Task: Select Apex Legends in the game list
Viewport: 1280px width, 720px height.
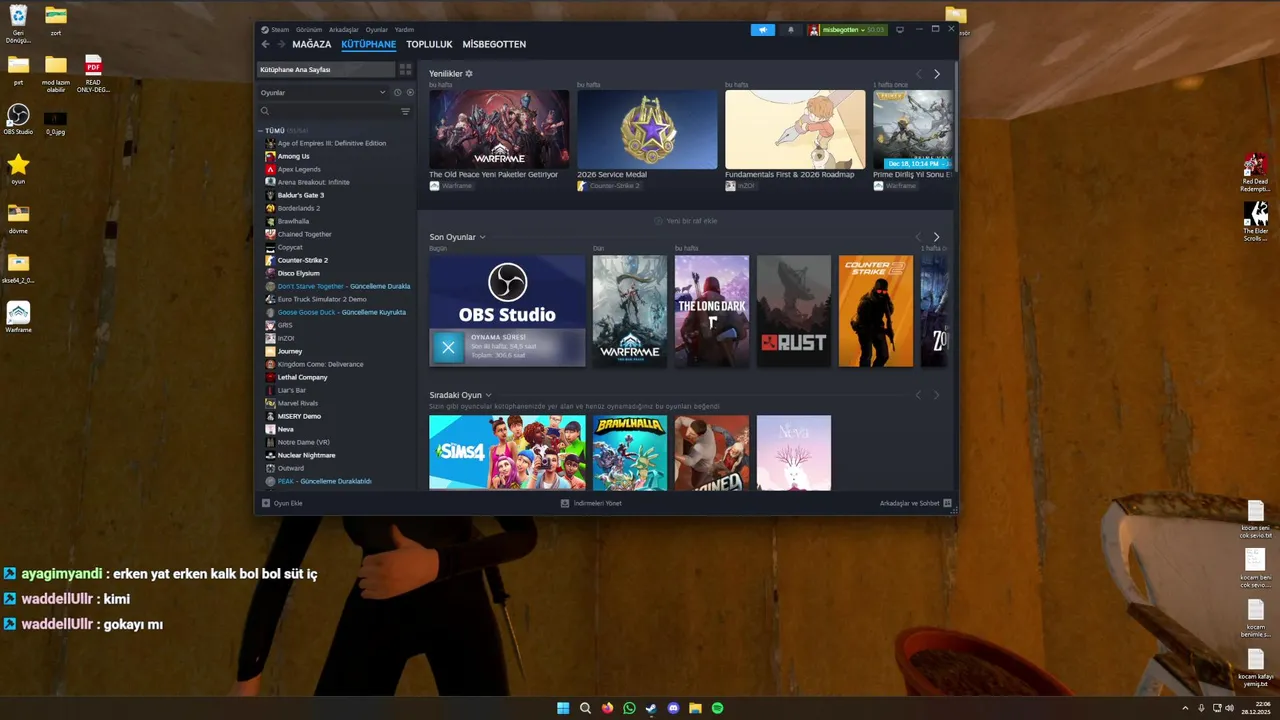Action: [x=299, y=169]
